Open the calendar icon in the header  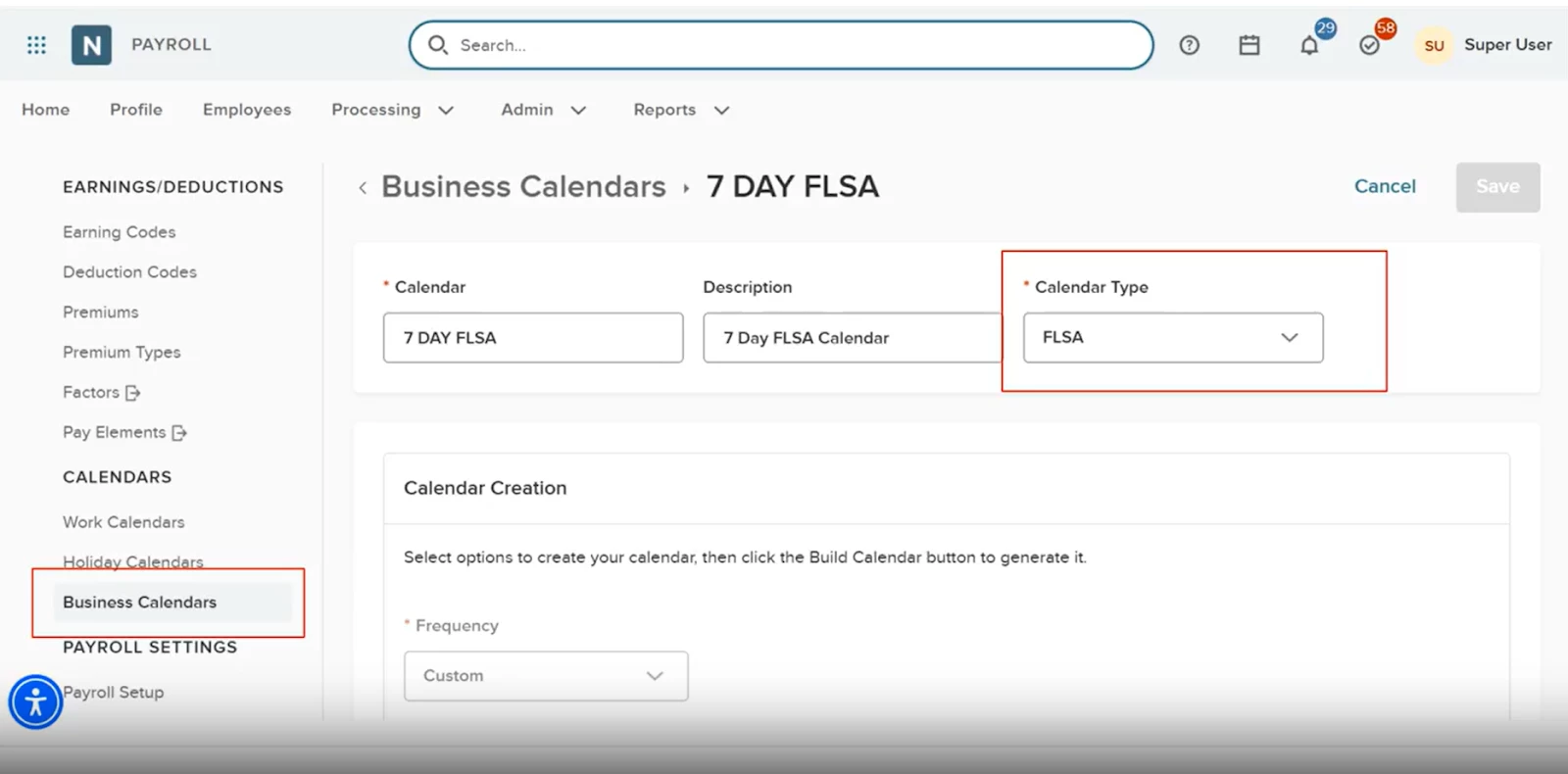click(x=1249, y=45)
